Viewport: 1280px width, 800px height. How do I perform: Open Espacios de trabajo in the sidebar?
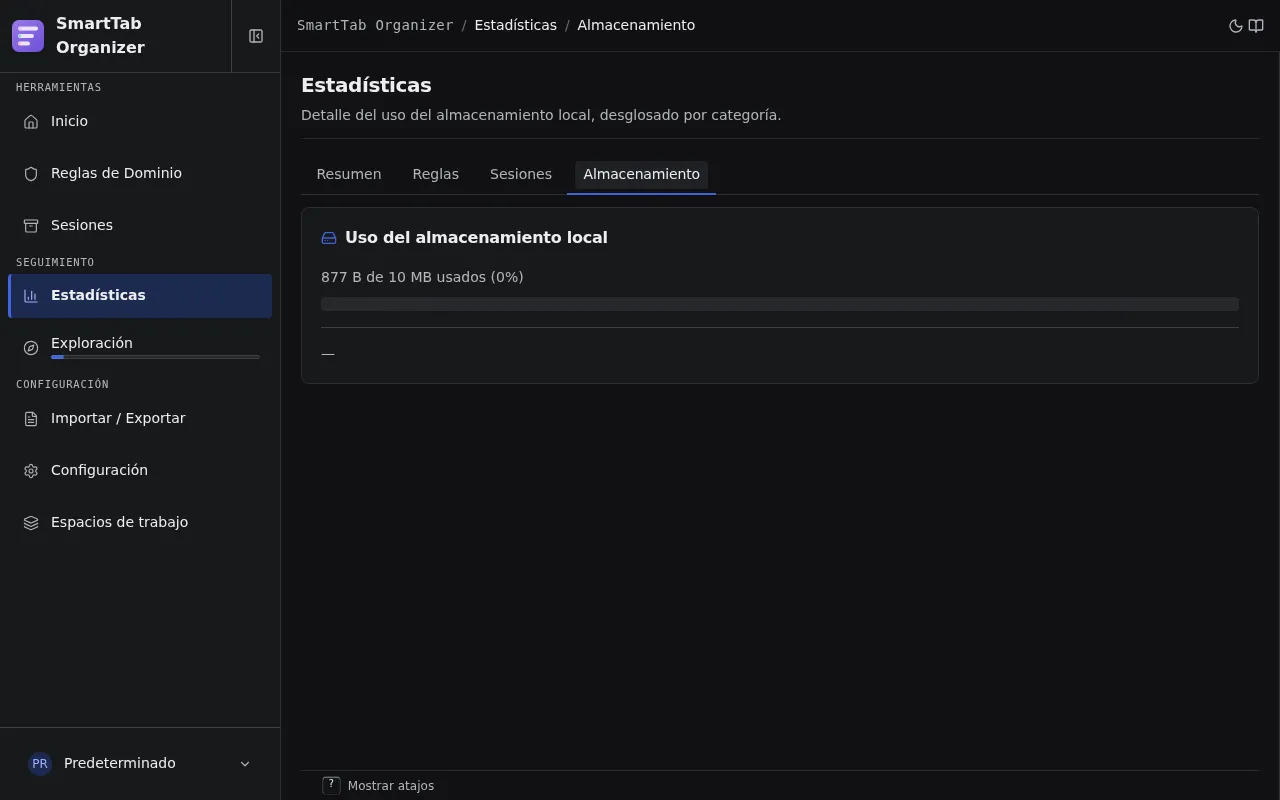(140, 522)
